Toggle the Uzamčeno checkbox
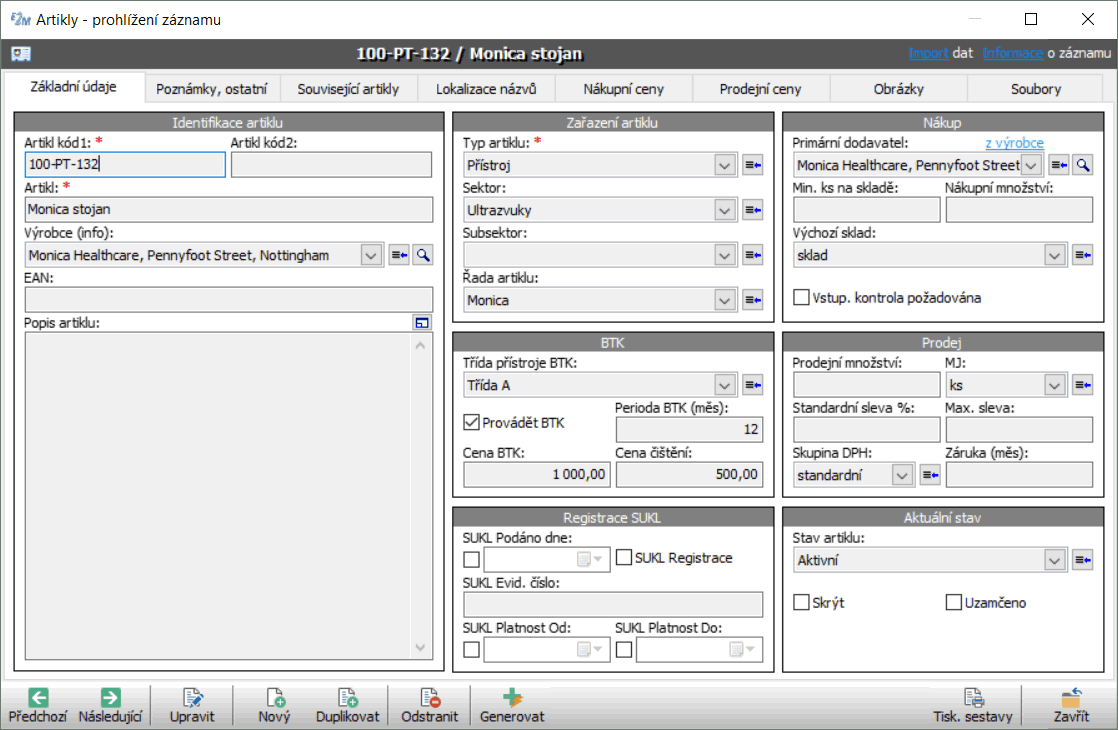 click(x=954, y=602)
